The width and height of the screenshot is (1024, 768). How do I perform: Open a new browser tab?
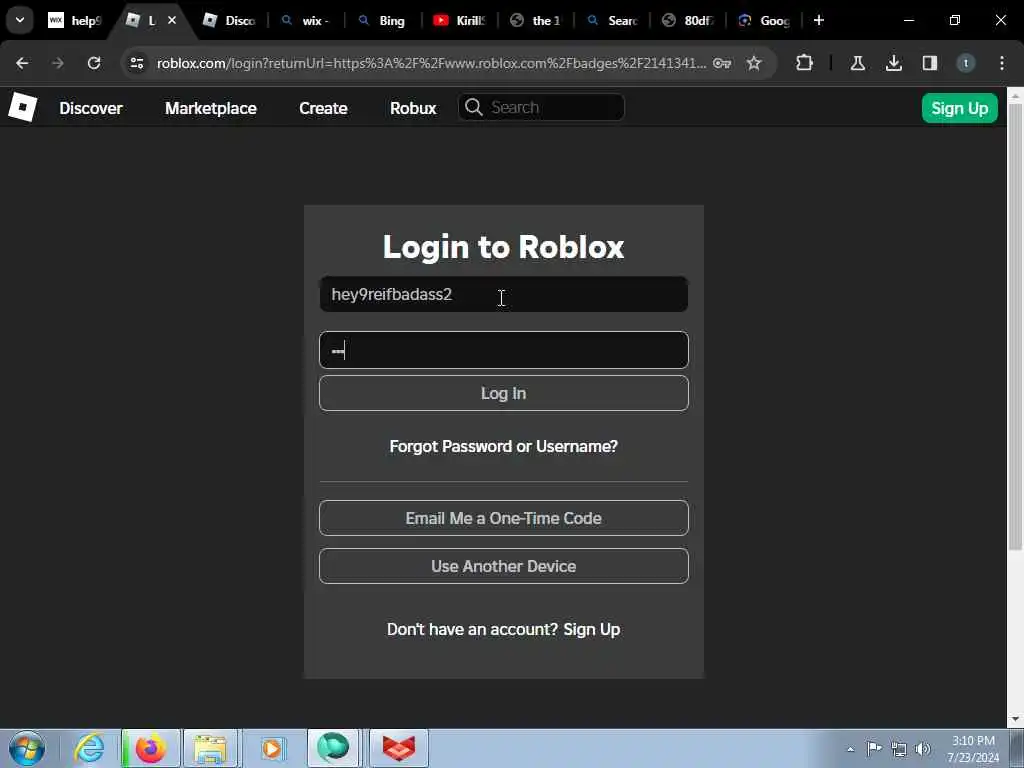point(819,20)
